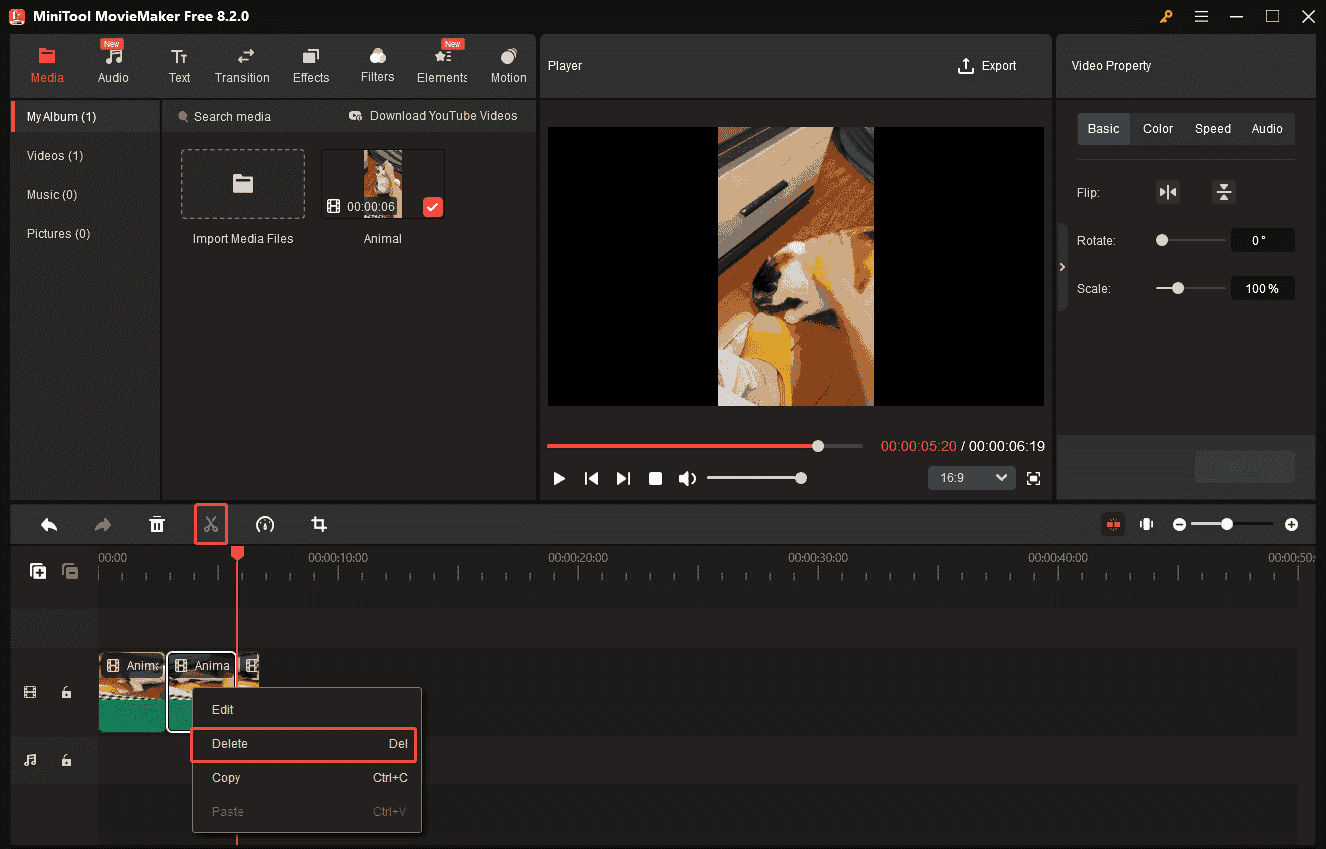The width and height of the screenshot is (1326, 849).
Task: Open the 16:9 aspect ratio dropdown
Action: click(972, 478)
